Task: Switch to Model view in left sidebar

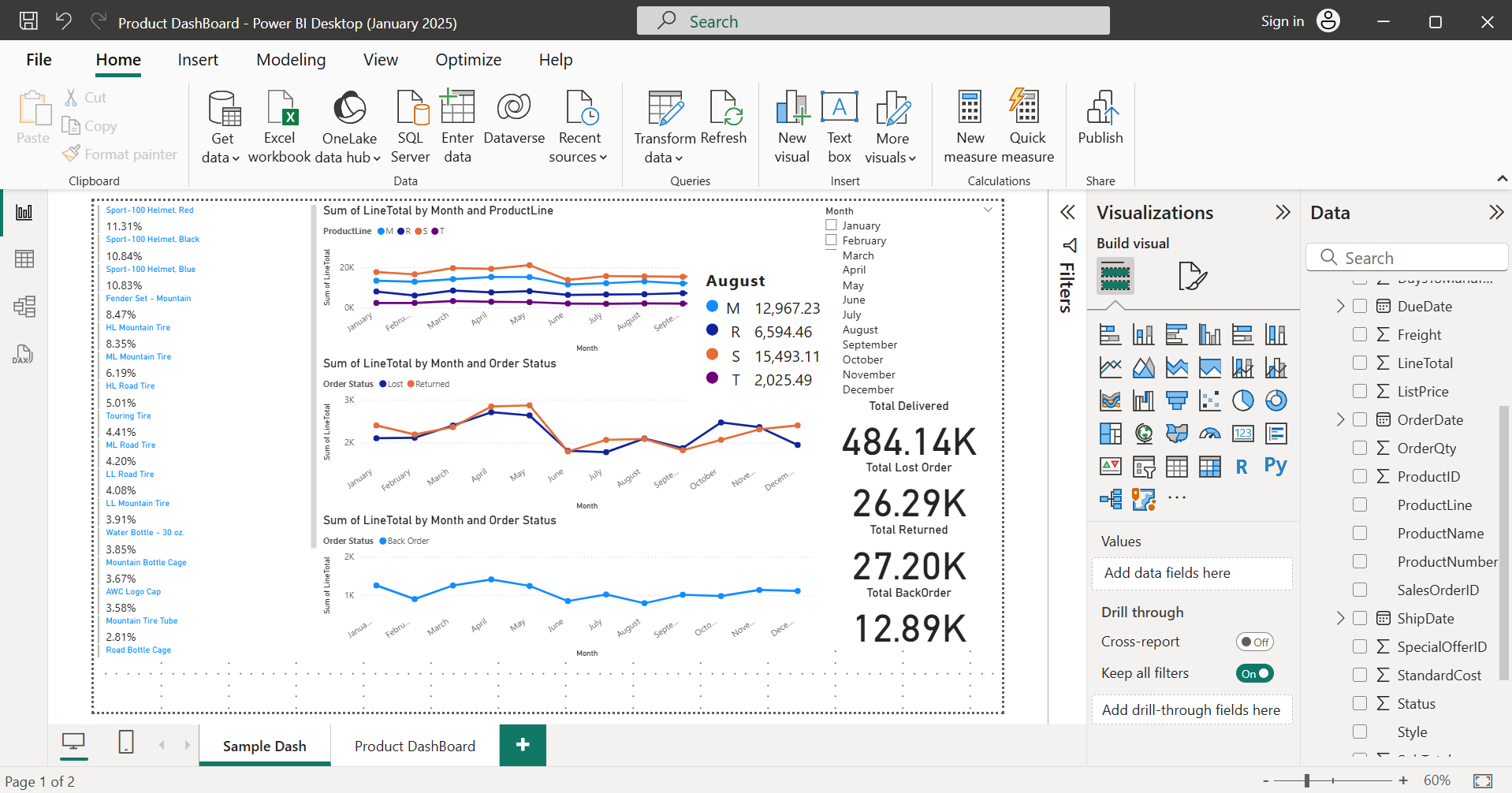Action: click(x=24, y=306)
